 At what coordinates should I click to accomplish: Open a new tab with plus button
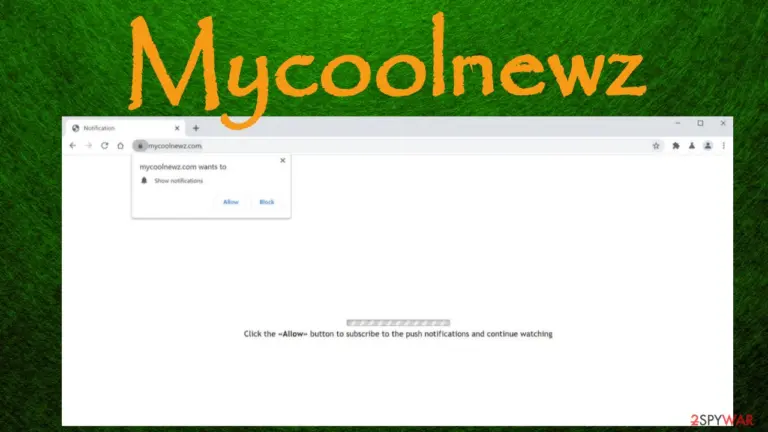pyautogui.click(x=196, y=128)
